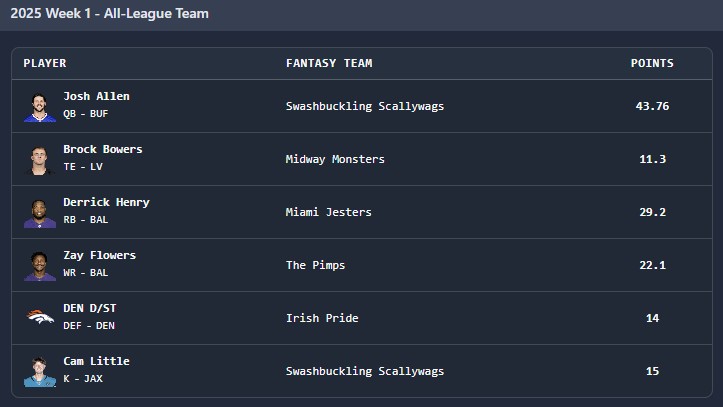Open the Josh Allen player name
The height and width of the screenshot is (407, 723).
(96, 96)
